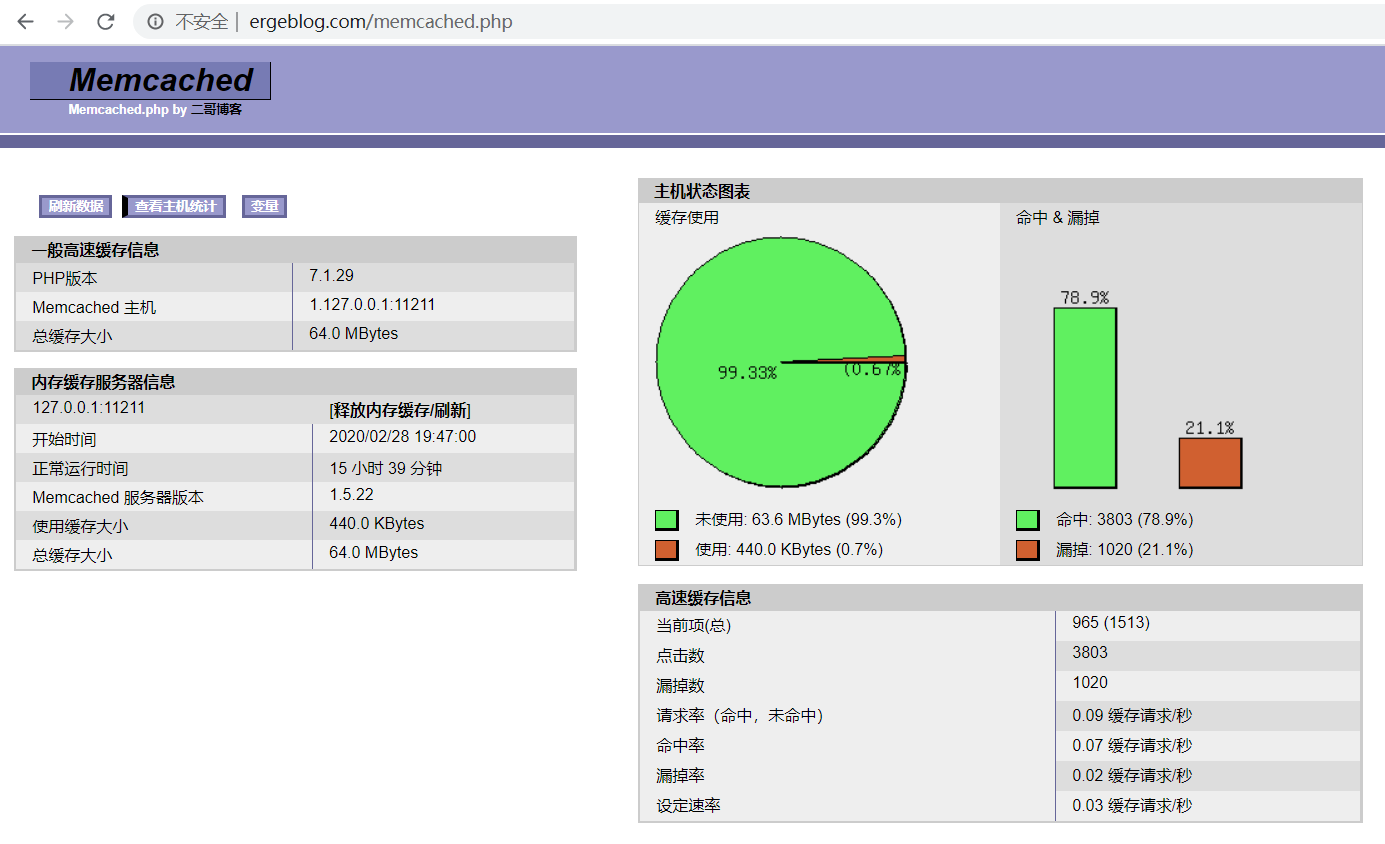This screenshot has width=1385, height=844.
Task: Click the 设定速率 row label
Action: [x=688, y=806]
